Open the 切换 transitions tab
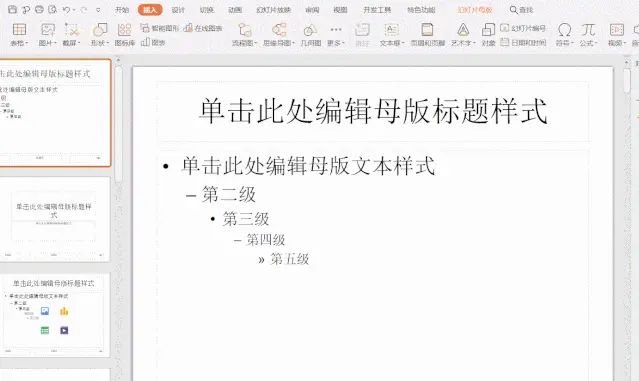639x381 pixels. pyautogui.click(x=207, y=10)
